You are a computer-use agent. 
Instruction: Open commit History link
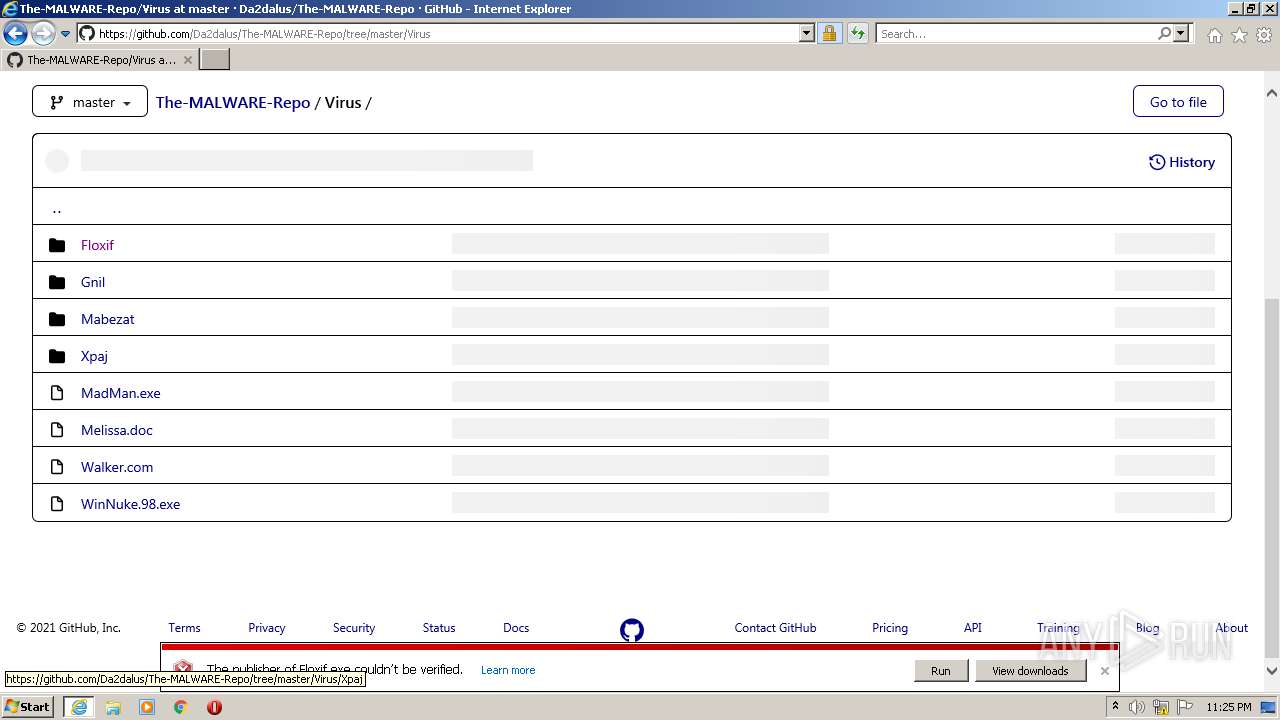[1182, 162]
